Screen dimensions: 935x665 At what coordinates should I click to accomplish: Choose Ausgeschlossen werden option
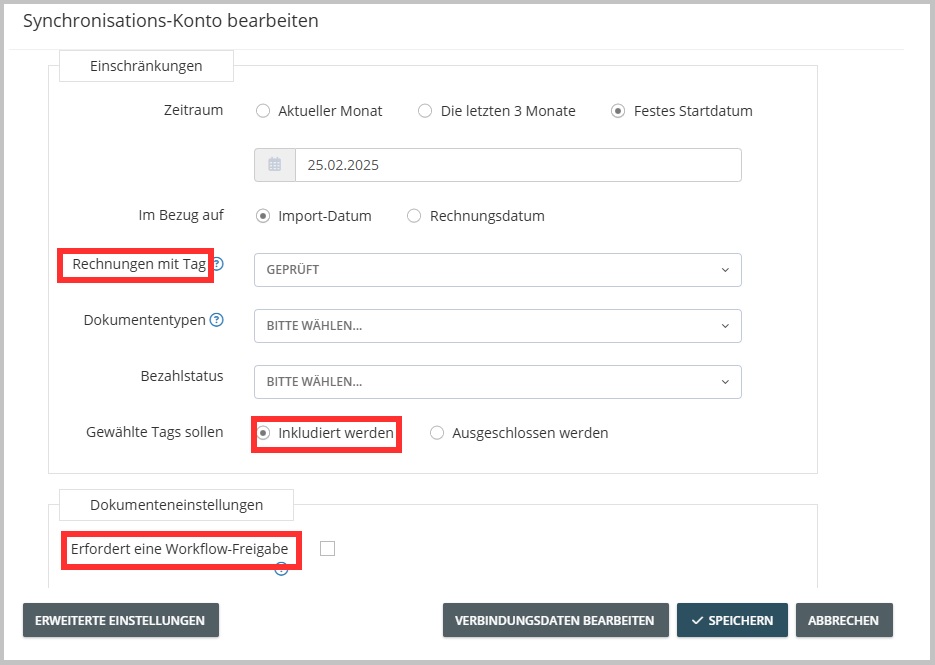tap(437, 433)
